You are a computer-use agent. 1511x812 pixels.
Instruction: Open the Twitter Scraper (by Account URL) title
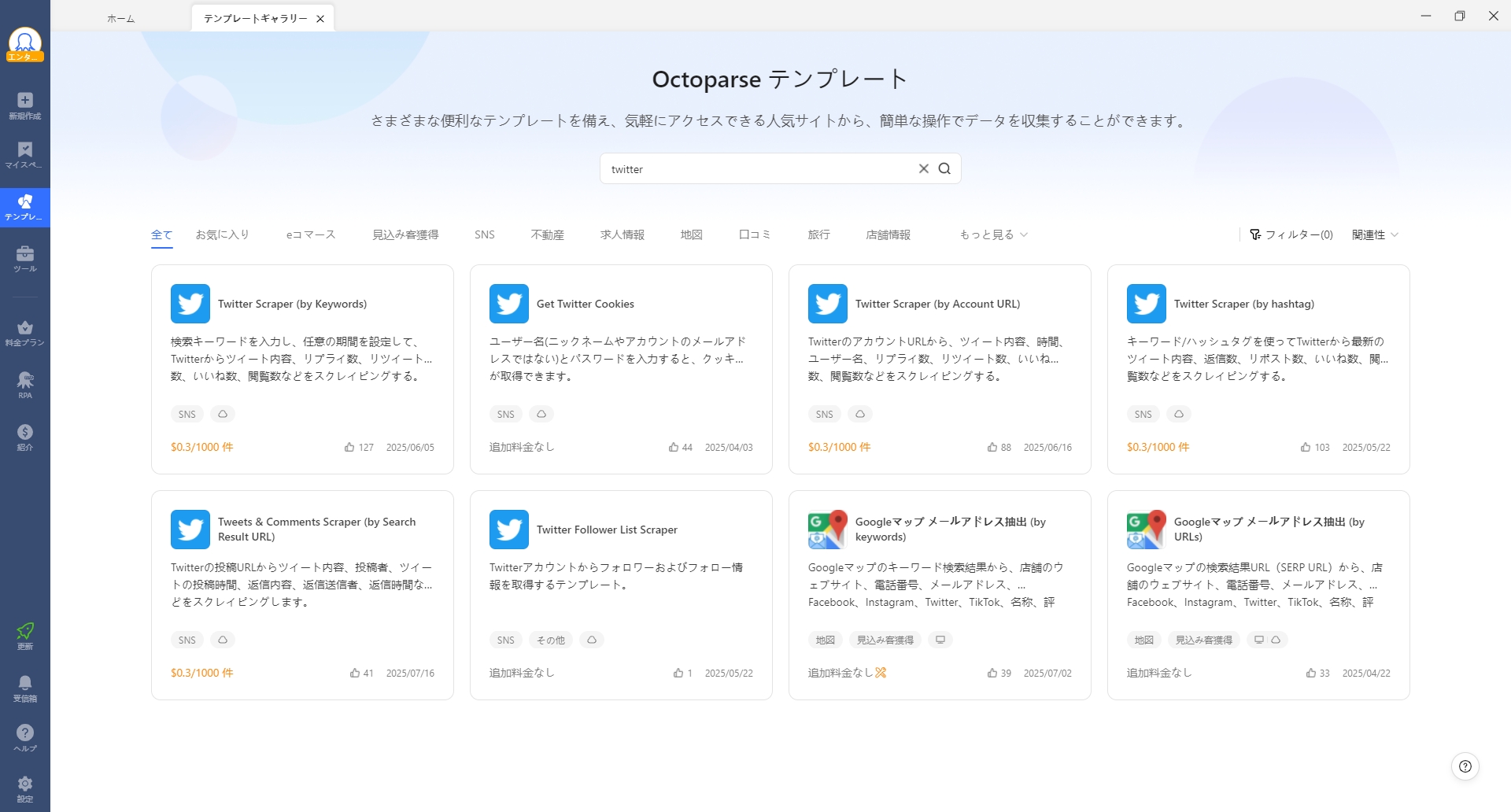(938, 304)
